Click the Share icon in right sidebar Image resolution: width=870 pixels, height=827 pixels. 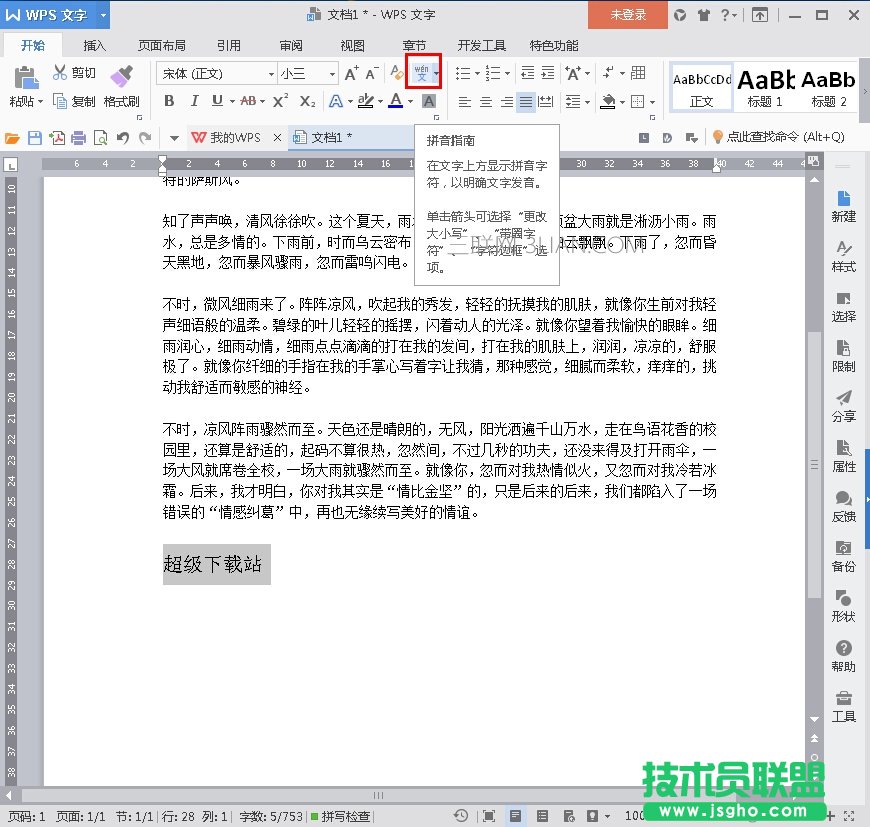(843, 406)
